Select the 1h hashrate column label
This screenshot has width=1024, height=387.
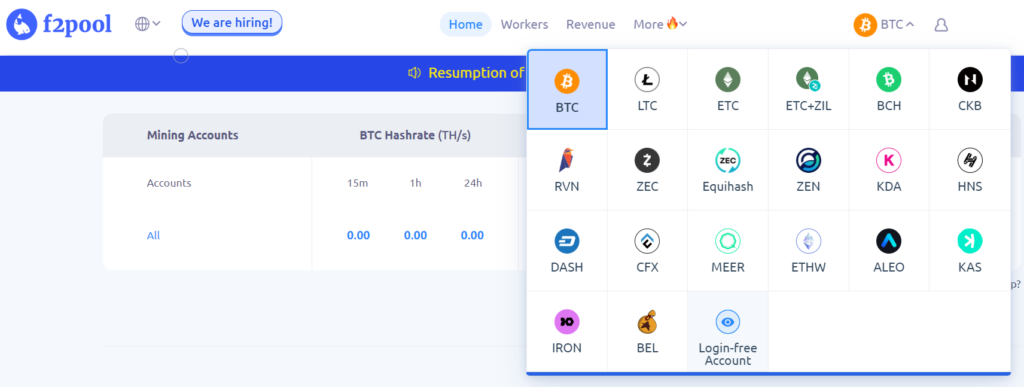click(x=415, y=183)
